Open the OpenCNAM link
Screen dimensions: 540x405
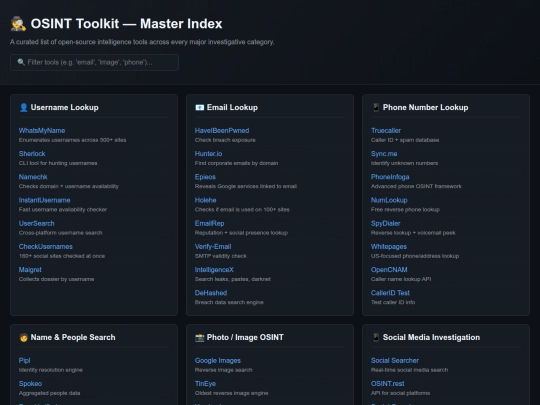pos(389,270)
